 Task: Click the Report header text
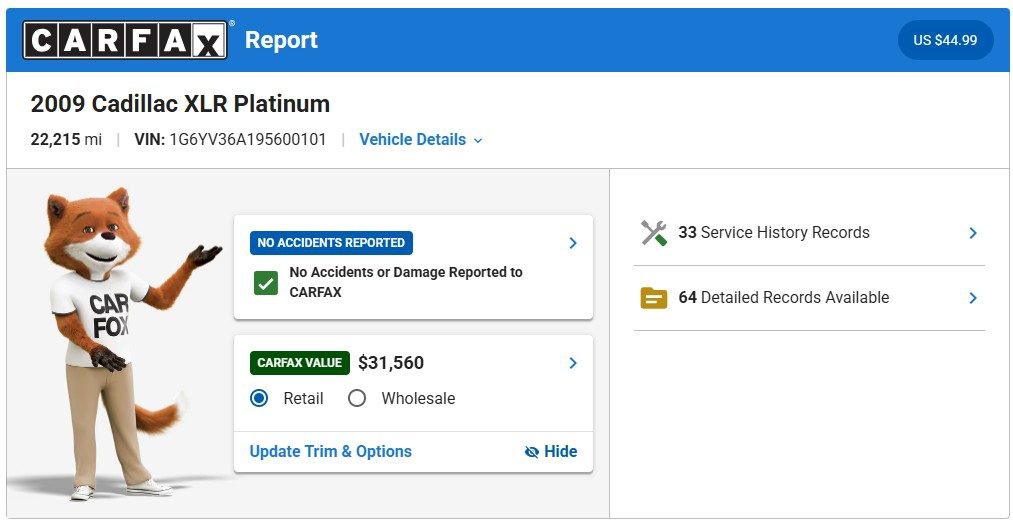coord(281,40)
